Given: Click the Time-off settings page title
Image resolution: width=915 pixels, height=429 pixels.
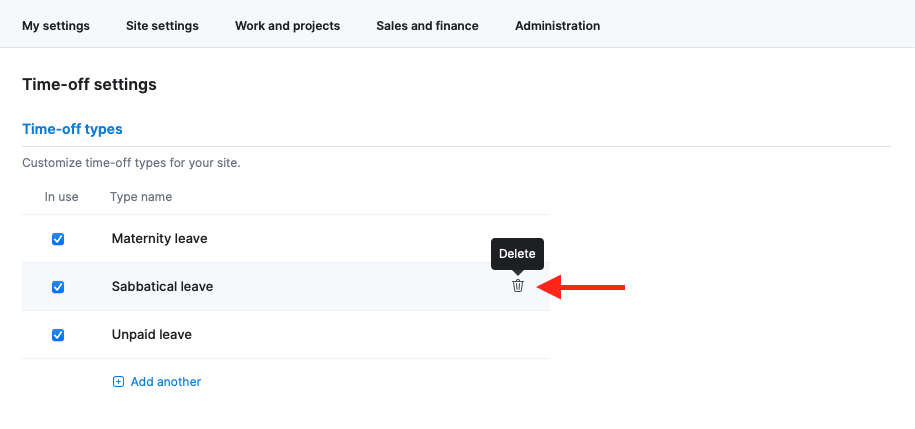Looking at the screenshot, I should [x=89, y=85].
